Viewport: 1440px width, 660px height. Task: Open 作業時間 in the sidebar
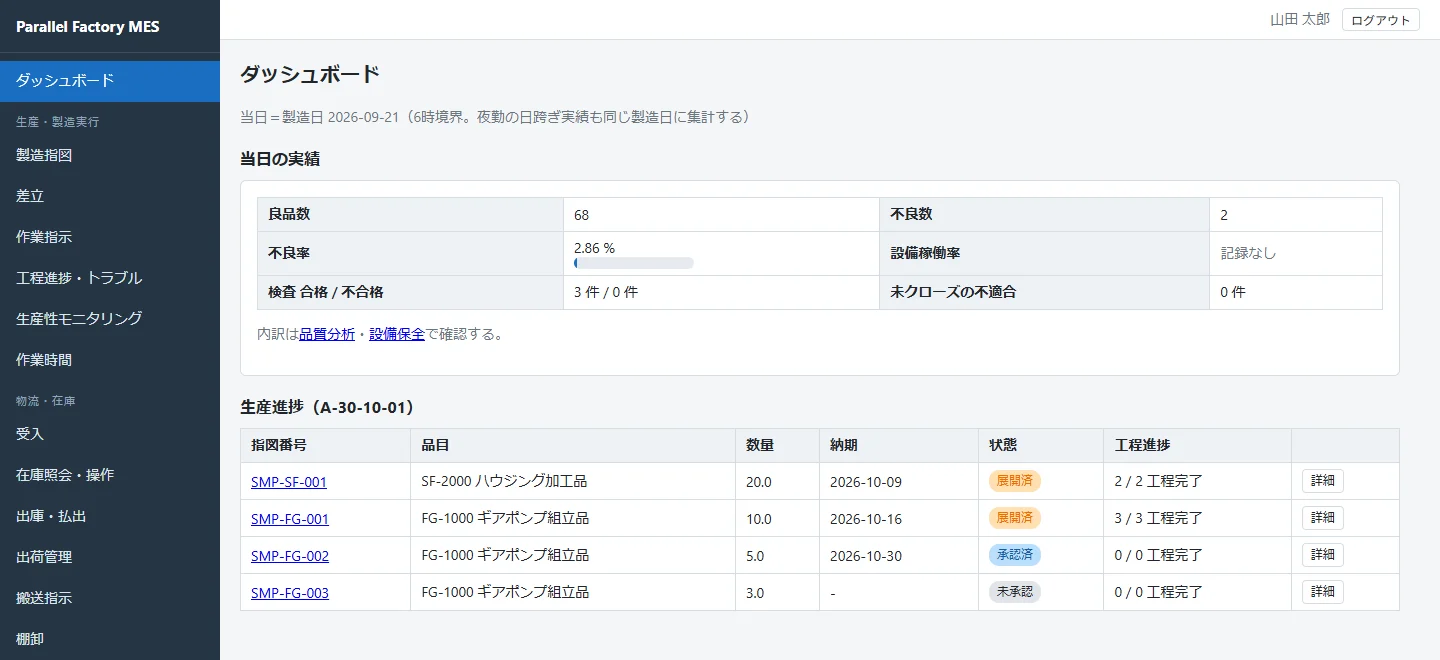(x=110, y=360)
